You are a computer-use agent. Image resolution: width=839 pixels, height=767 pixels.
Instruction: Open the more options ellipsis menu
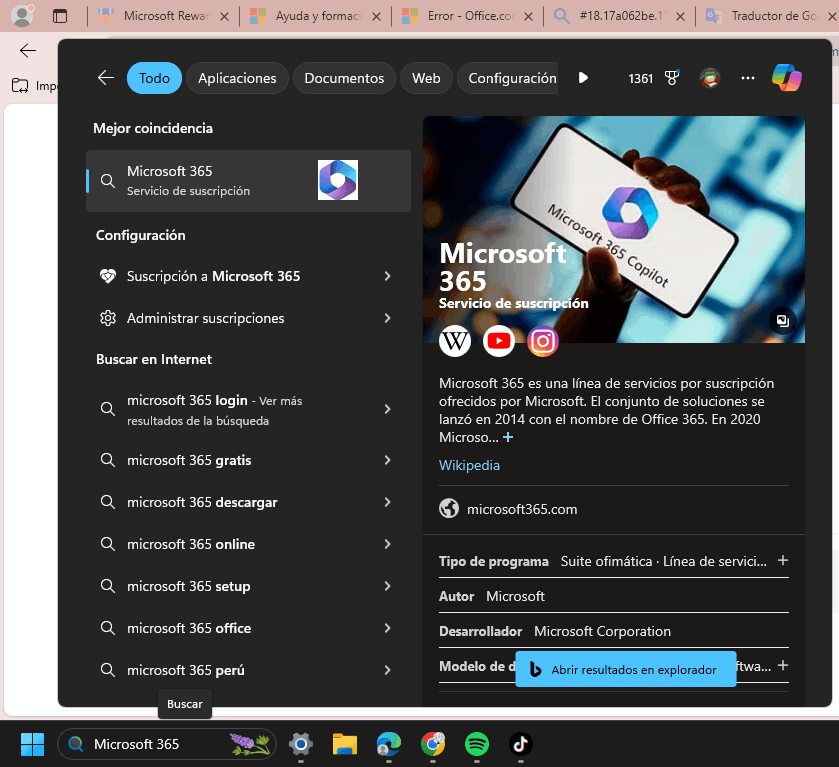pyautogui.click(x=748, y=78)
